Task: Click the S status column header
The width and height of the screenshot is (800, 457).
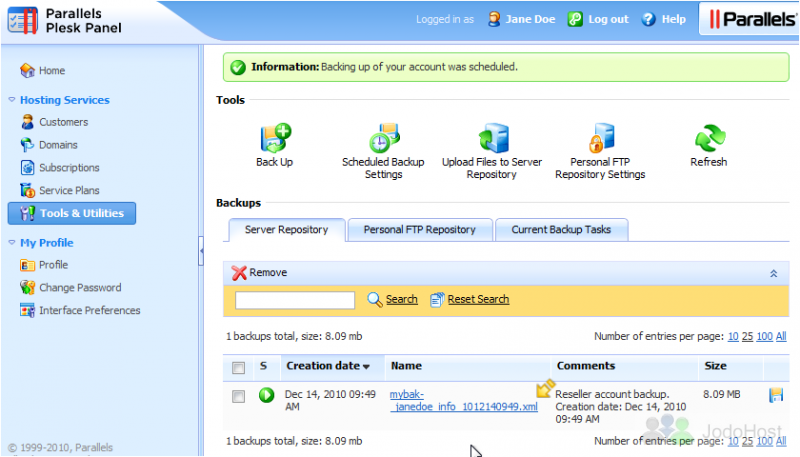Action: [263, 366]
